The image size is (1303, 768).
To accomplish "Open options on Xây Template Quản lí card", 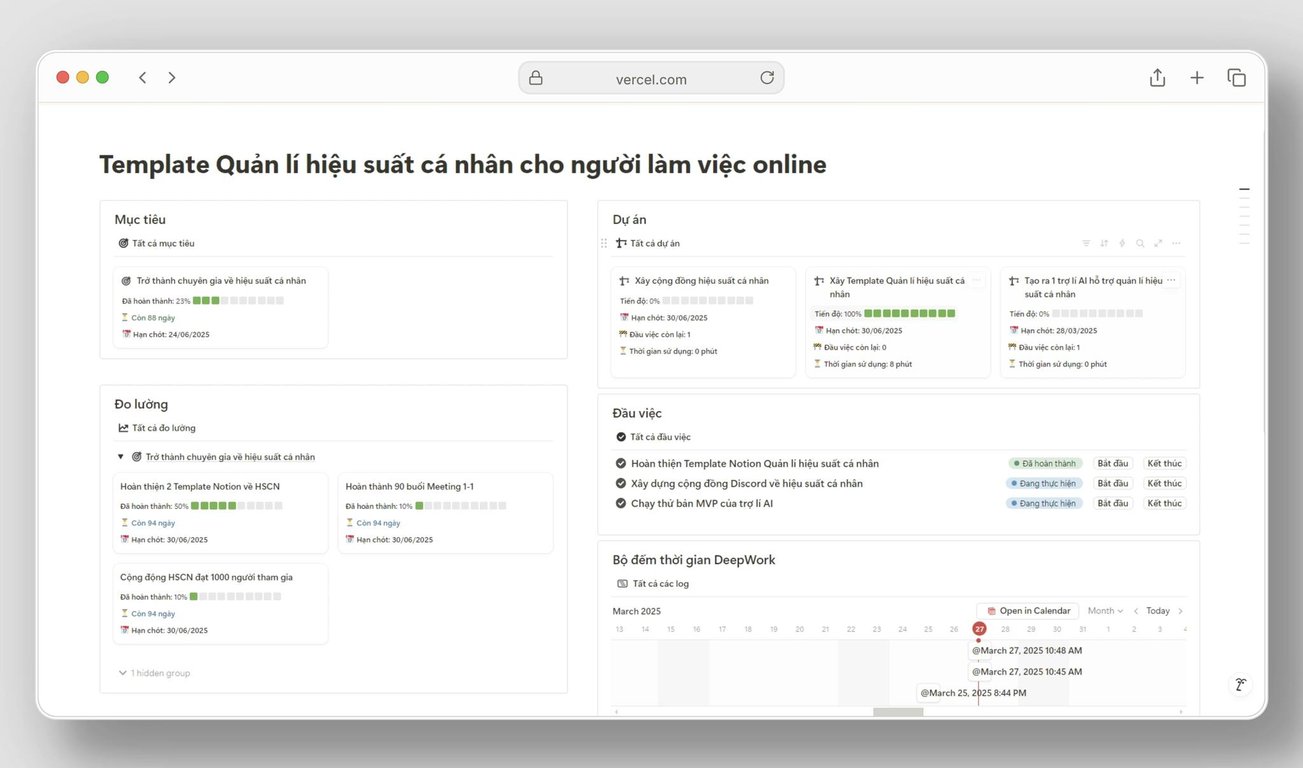I will coord(977,281).
